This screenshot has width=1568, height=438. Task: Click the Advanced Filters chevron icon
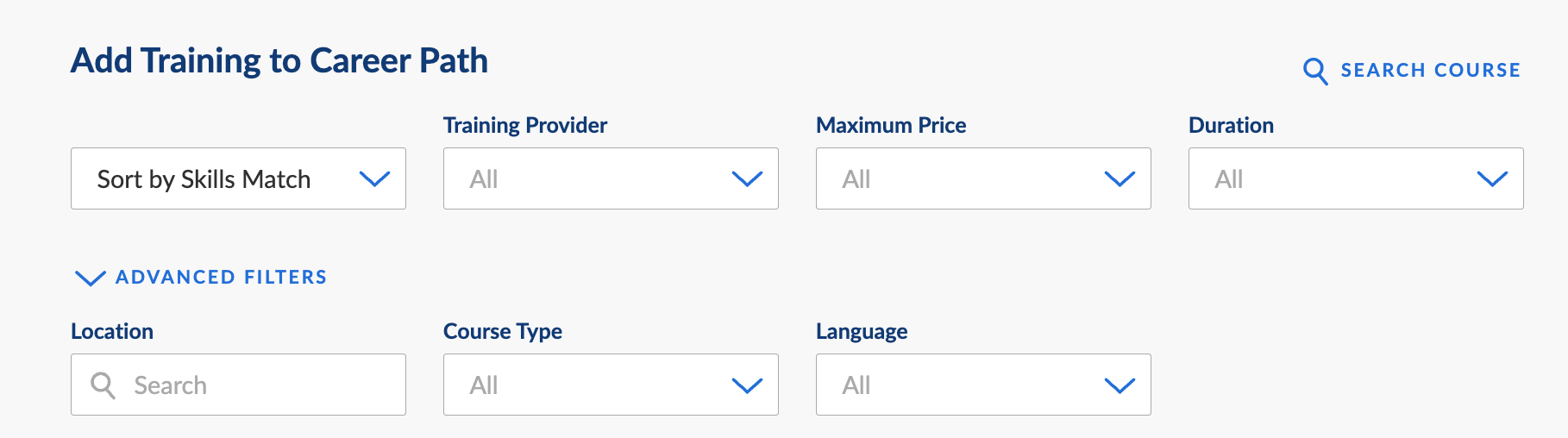click(x=90, y=278)
